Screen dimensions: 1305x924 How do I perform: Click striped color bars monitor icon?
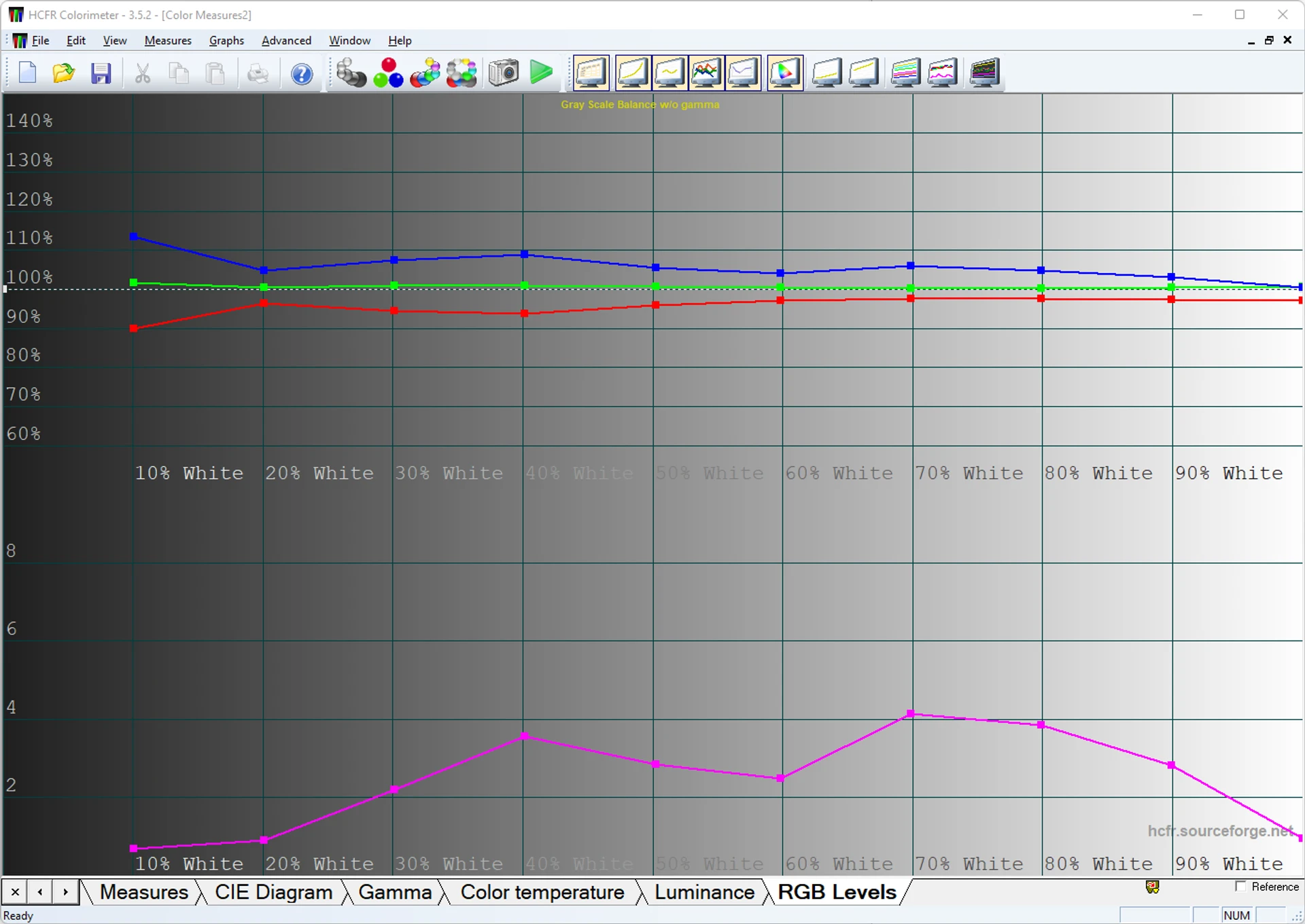pyautogui.click(x=905, y=73)
